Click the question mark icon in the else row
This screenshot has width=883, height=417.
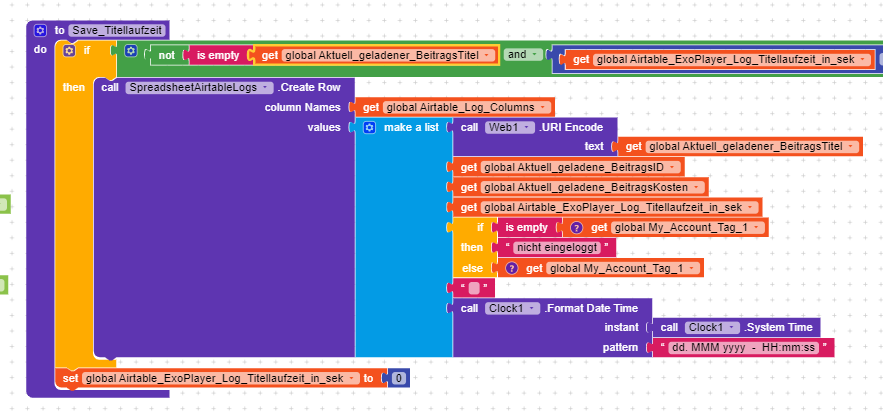511,268
